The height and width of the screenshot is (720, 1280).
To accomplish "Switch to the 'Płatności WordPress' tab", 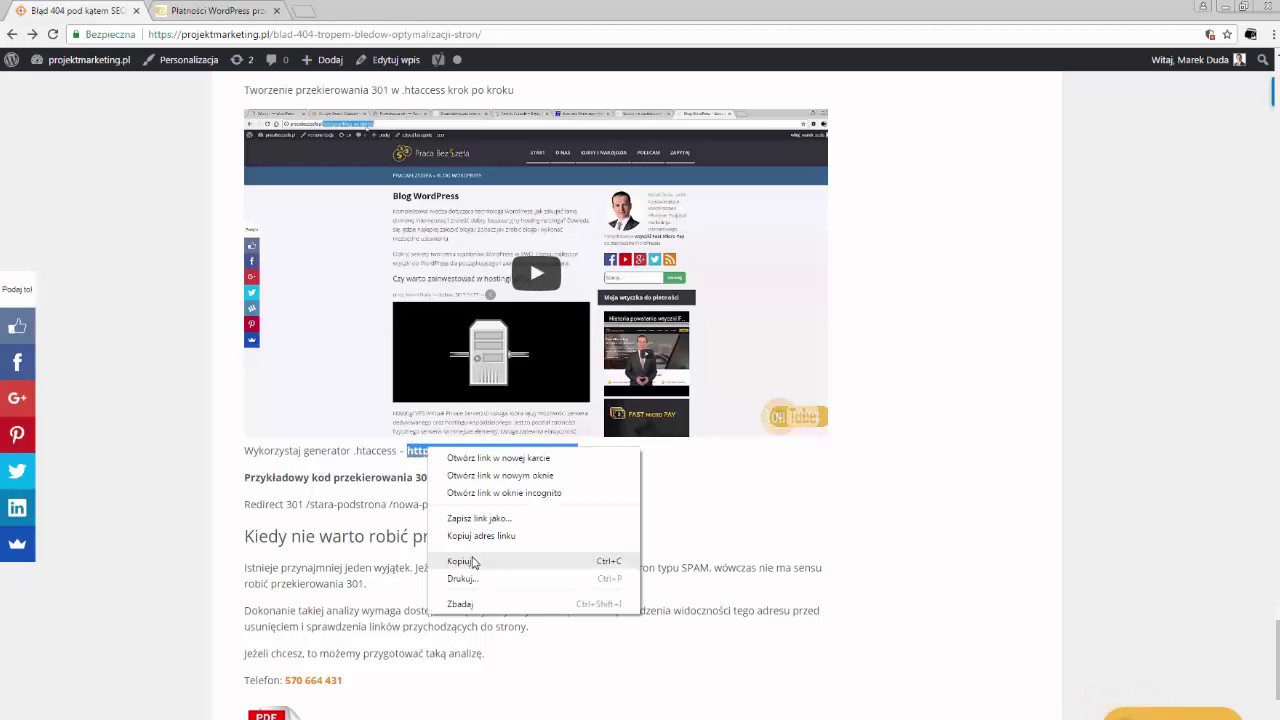I will (218, 11).
